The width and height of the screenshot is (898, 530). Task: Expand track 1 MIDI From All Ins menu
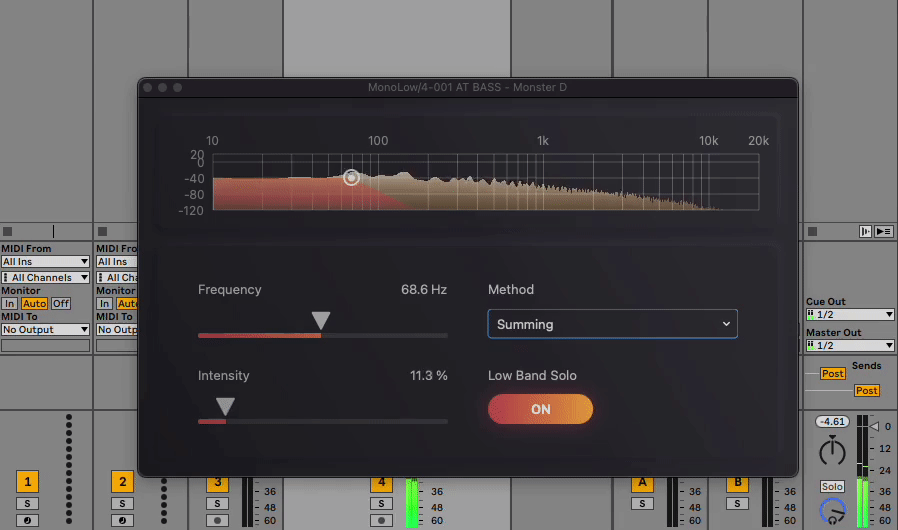(45, 262)
